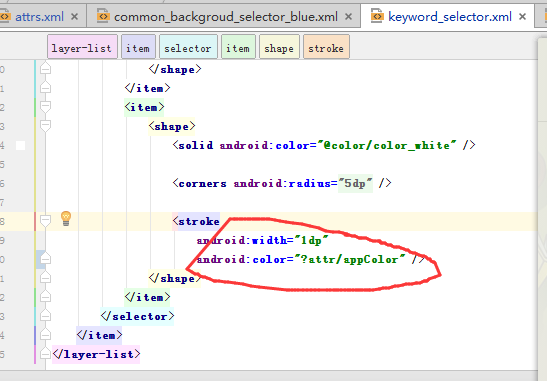Click the item breadcrumb after selector

[x=238, y=47]
